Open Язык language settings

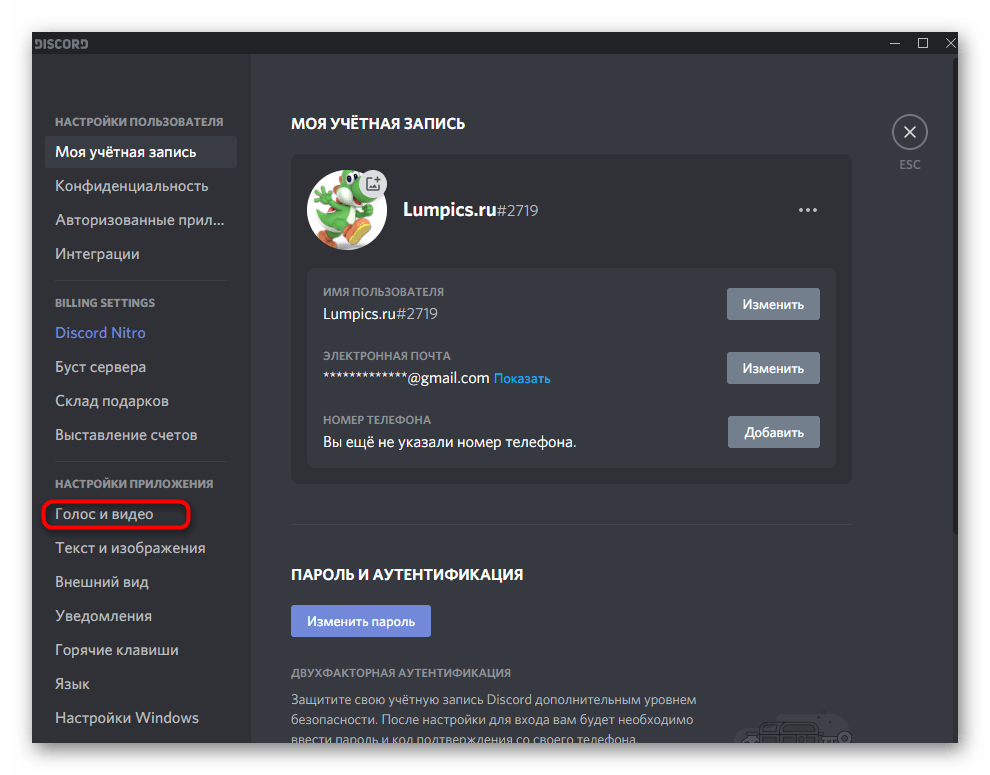click(x=72, y=684)
